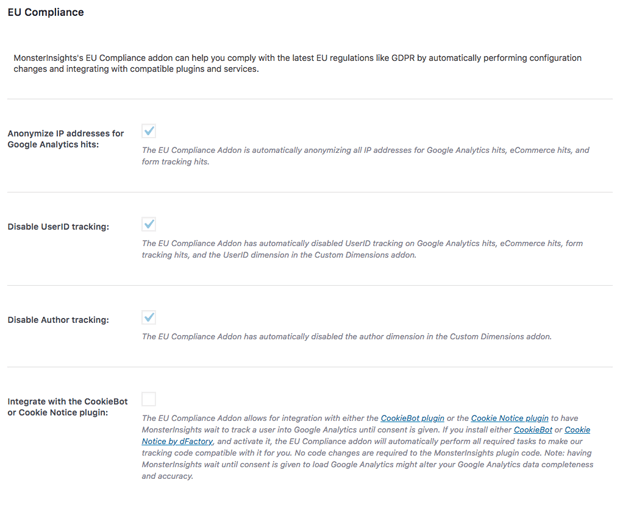Click the "EU Compliance" section heading

pyautogui.click(x=46, y=13)
